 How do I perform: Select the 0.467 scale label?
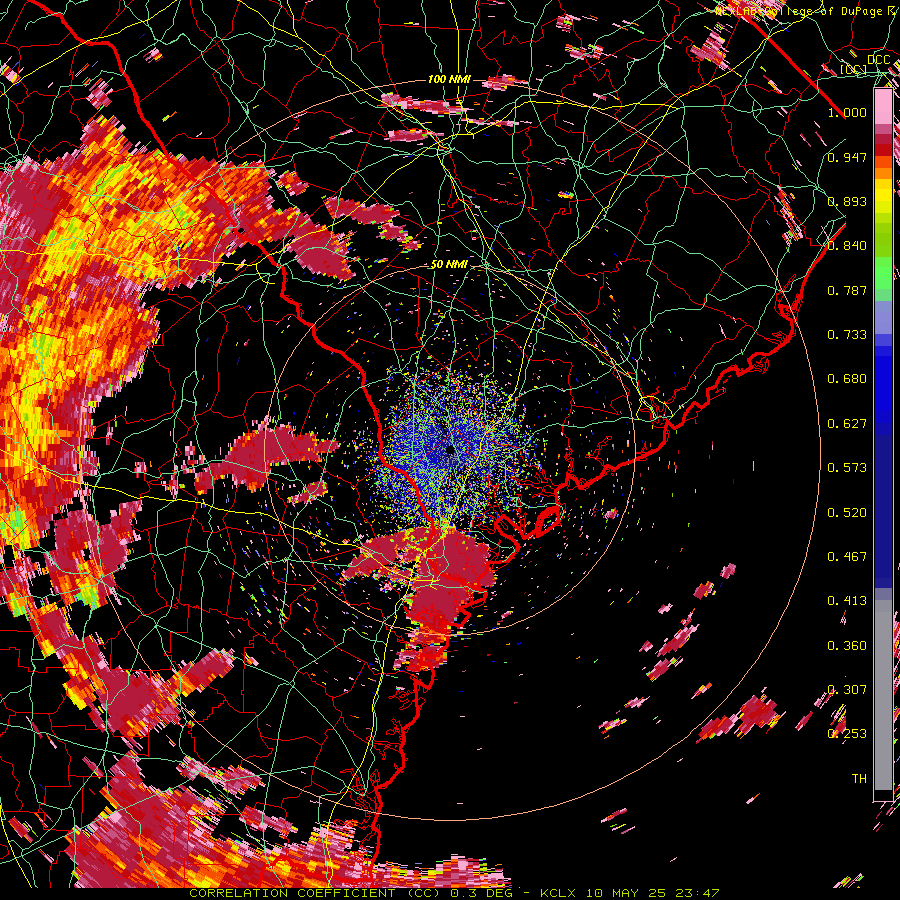coord(847,557)
